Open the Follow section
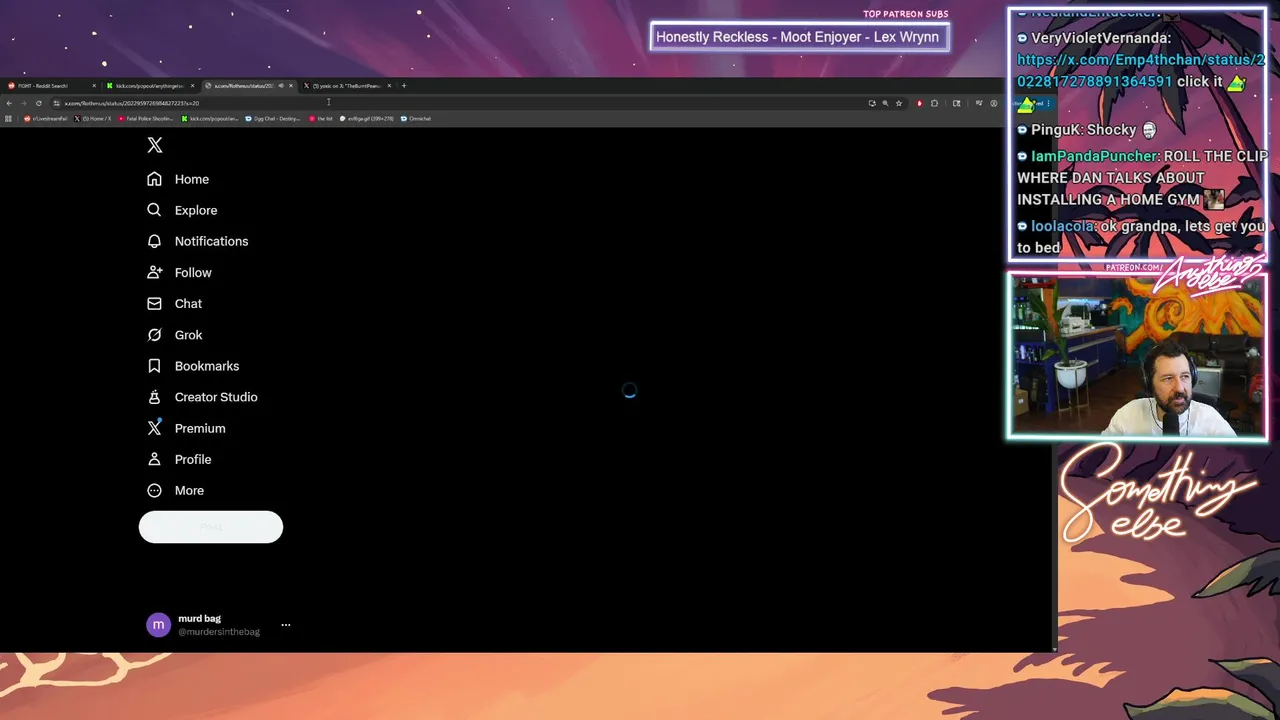Viewport: 1280px width, 720px height. pos(179,272)
